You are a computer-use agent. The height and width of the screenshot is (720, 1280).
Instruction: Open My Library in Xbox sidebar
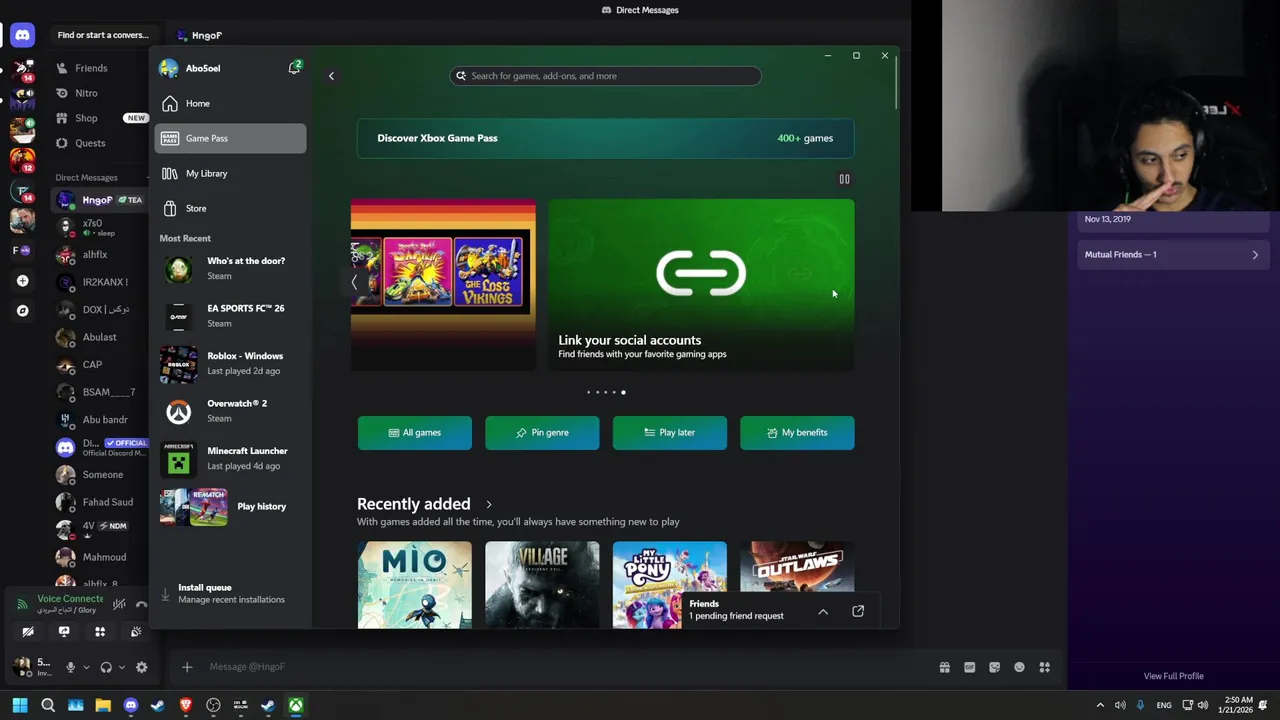[x=230, y=173]
